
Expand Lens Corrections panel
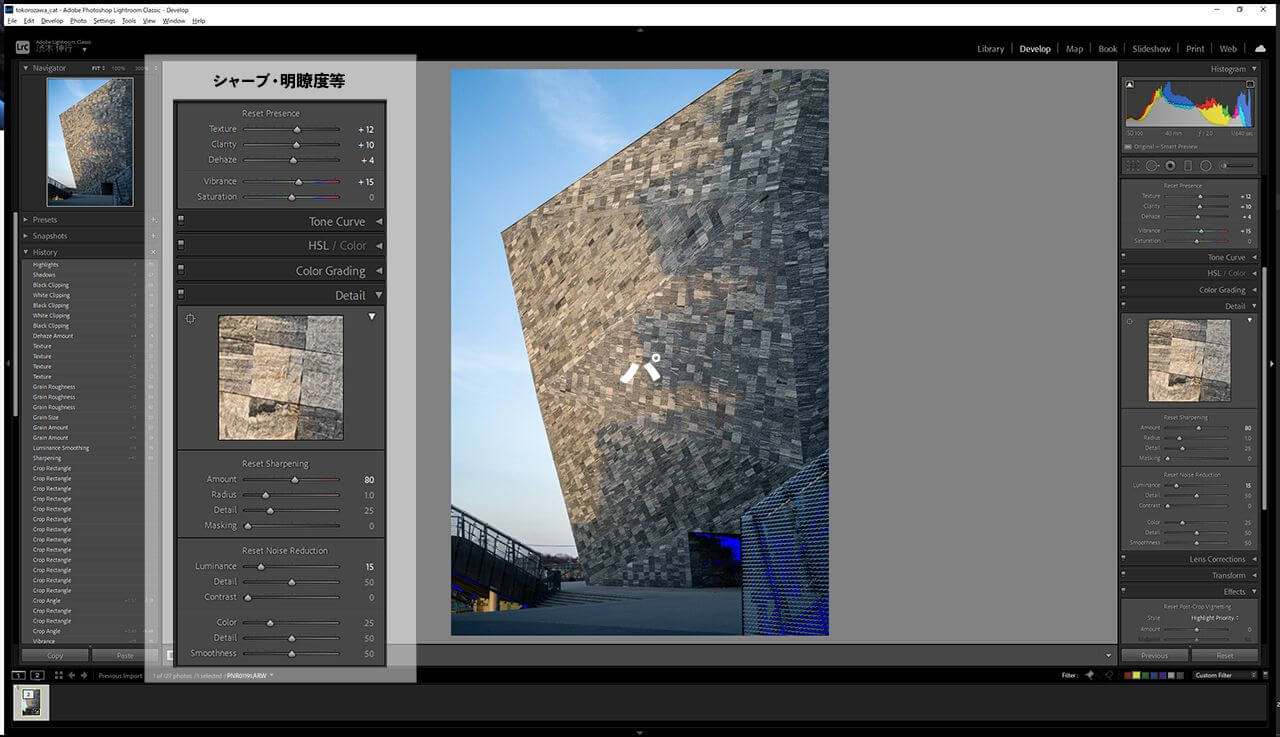pos(1254,559)
